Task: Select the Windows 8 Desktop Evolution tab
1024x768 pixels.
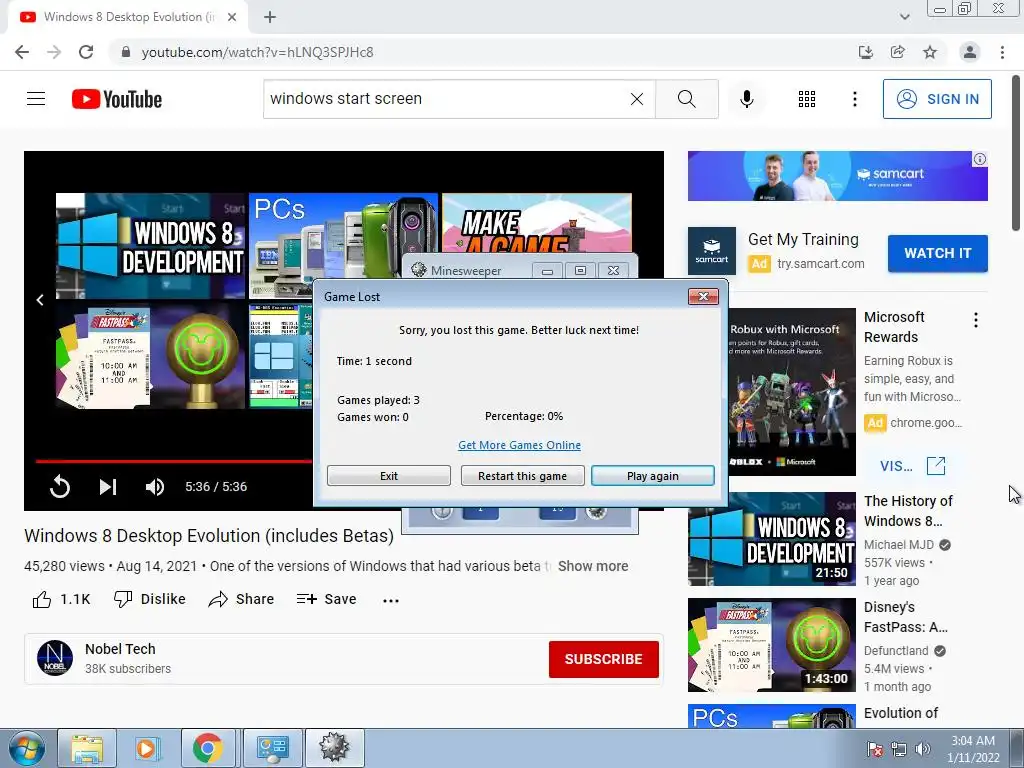Action: click(128, 17)
